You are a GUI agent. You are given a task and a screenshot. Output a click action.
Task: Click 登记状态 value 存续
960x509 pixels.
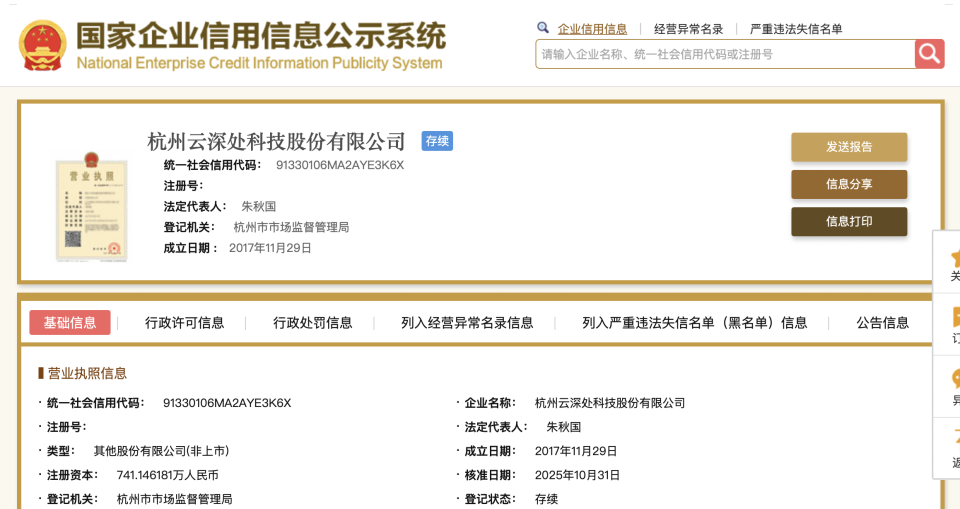coord(546,499)
